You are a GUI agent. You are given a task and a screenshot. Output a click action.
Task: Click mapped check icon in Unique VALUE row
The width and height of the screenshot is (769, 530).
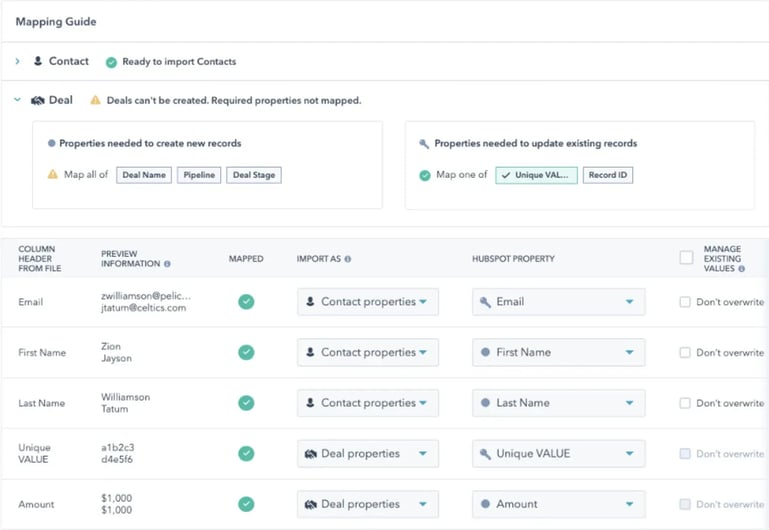click(246, 454)
